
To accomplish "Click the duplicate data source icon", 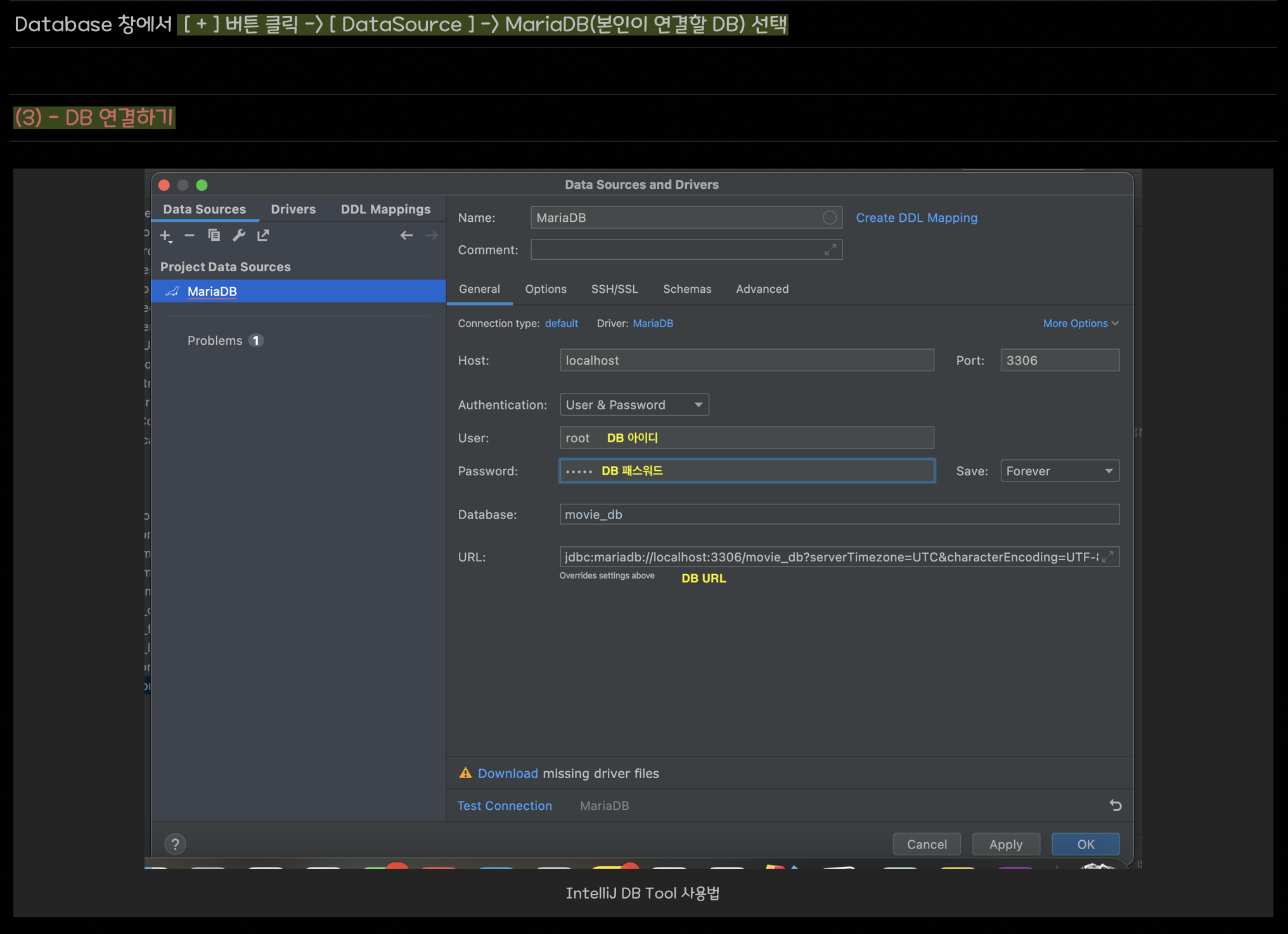I will click(214, 236).
